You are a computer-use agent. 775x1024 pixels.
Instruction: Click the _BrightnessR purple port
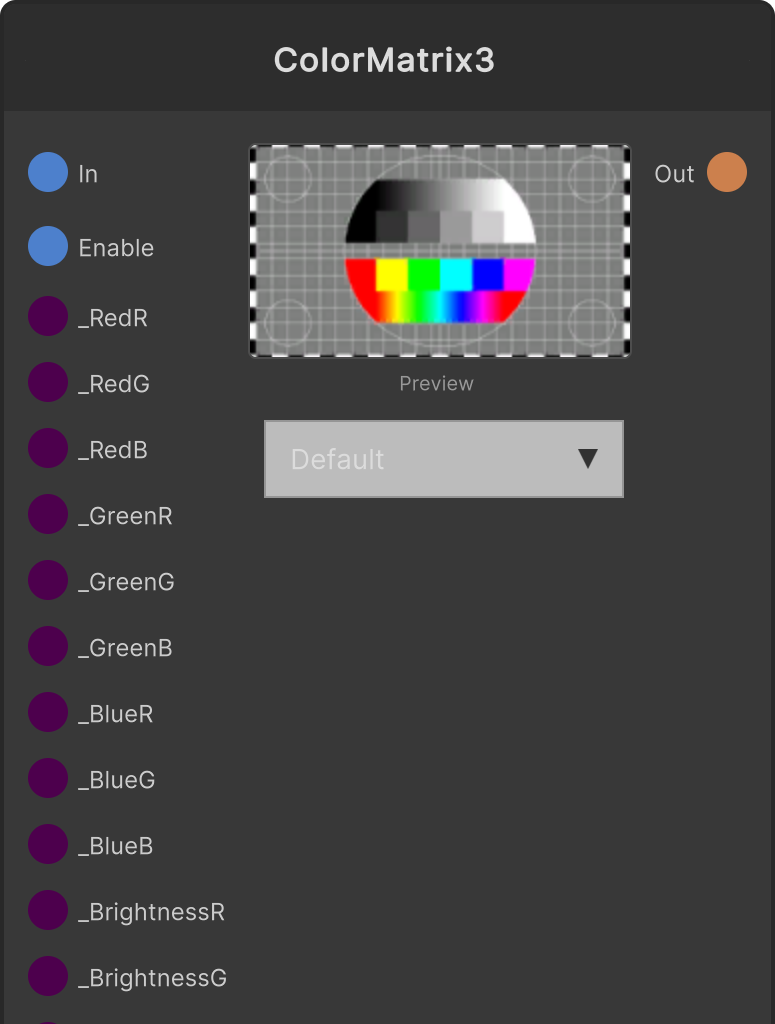click(48, 910)
